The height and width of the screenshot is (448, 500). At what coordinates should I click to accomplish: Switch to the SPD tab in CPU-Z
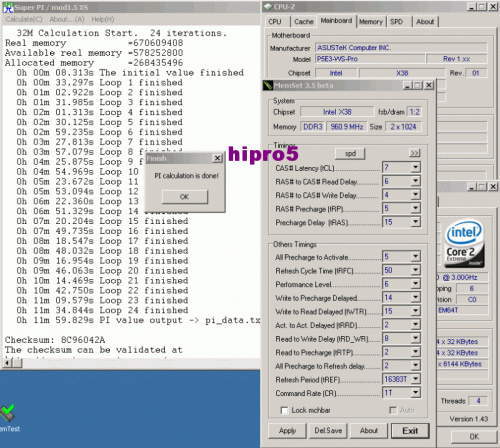(396, 22)
